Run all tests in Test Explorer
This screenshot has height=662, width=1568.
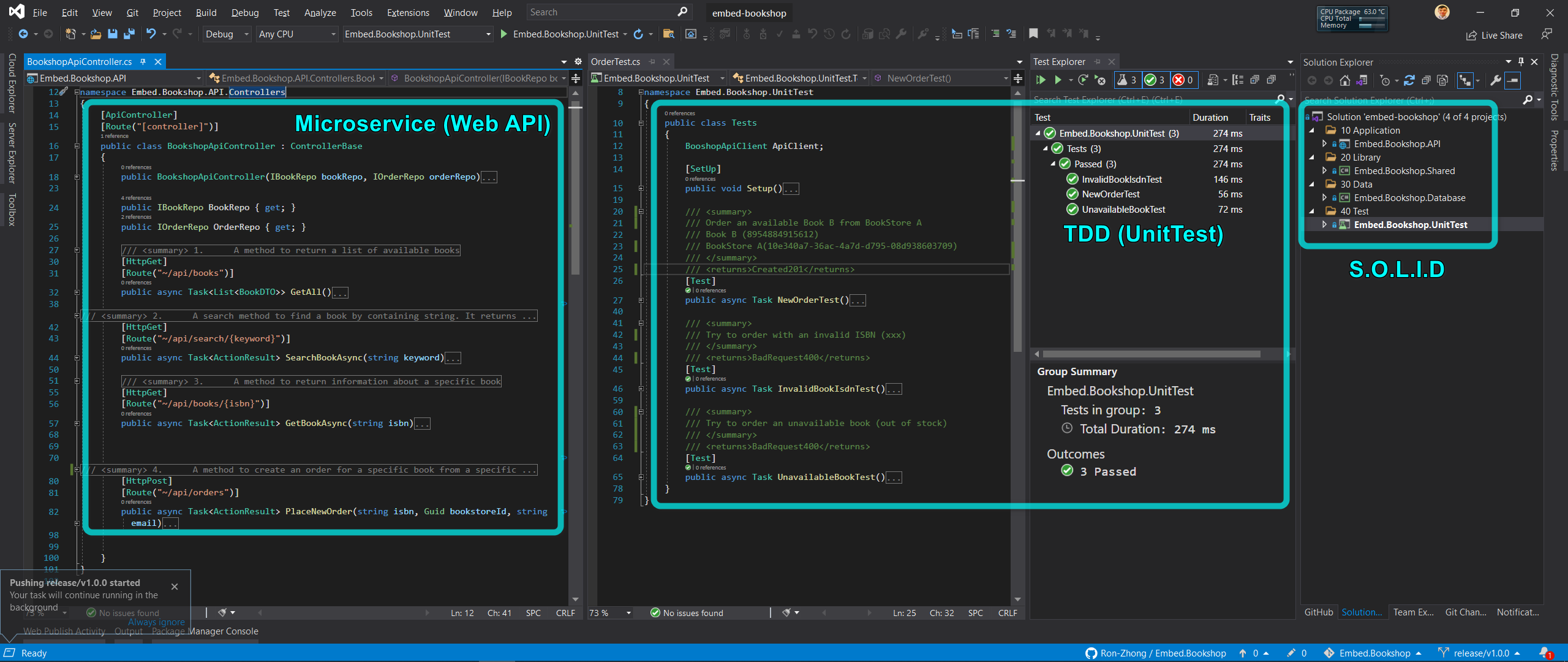(x=1040, y=80)
